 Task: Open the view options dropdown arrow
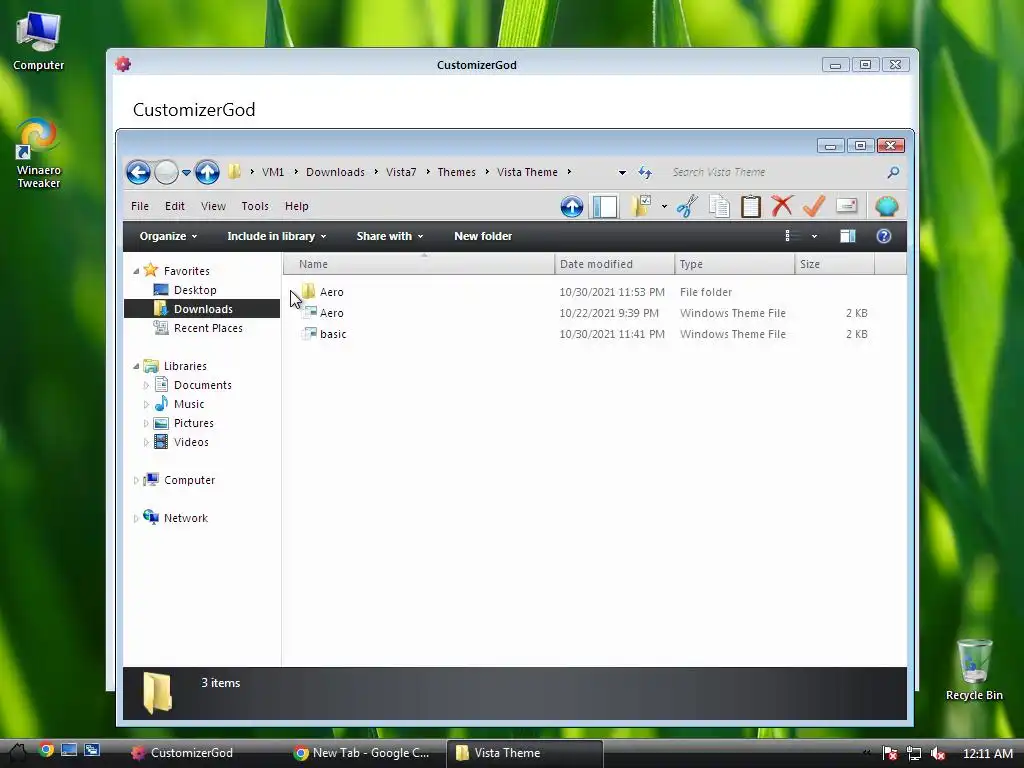(x=814, y=236)
